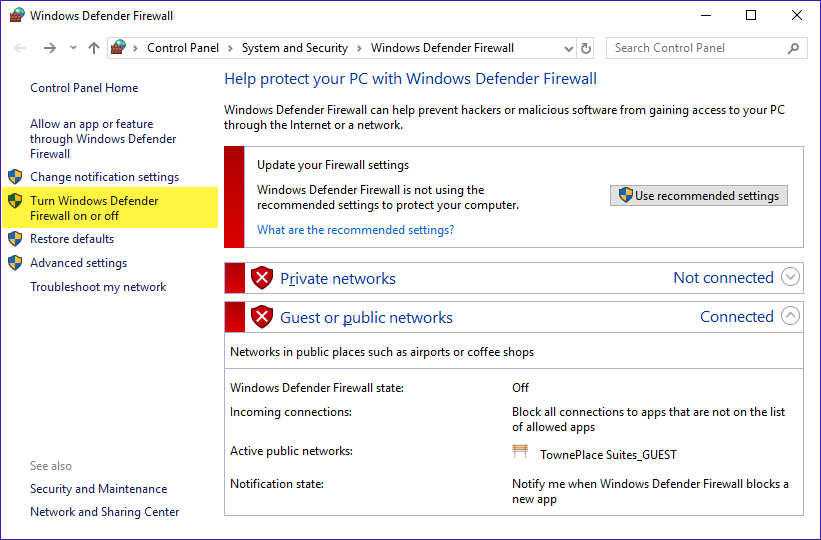Click red shield icon on Private networks
This screenshot has width=821, height=540.
pyautogui.click(x=262, y=278)
